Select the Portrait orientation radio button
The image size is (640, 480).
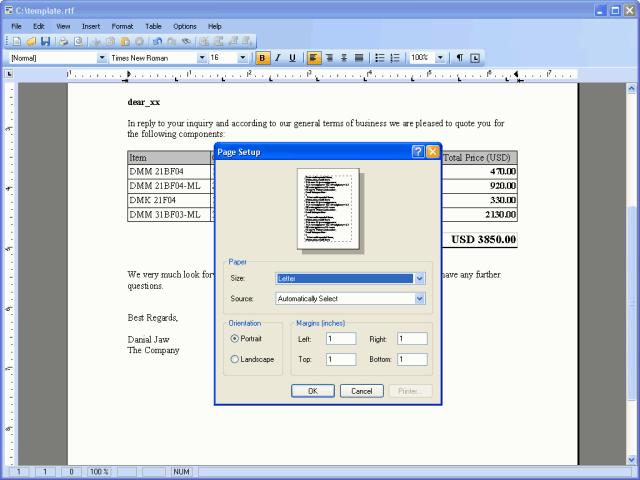(235, 338)
